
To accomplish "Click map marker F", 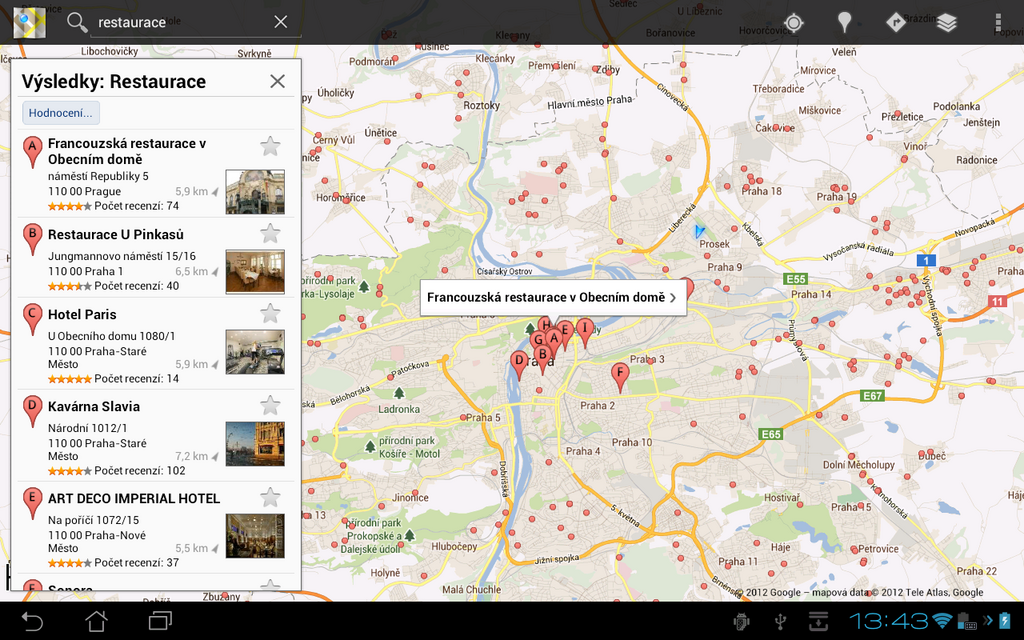I will click(619, 376).
